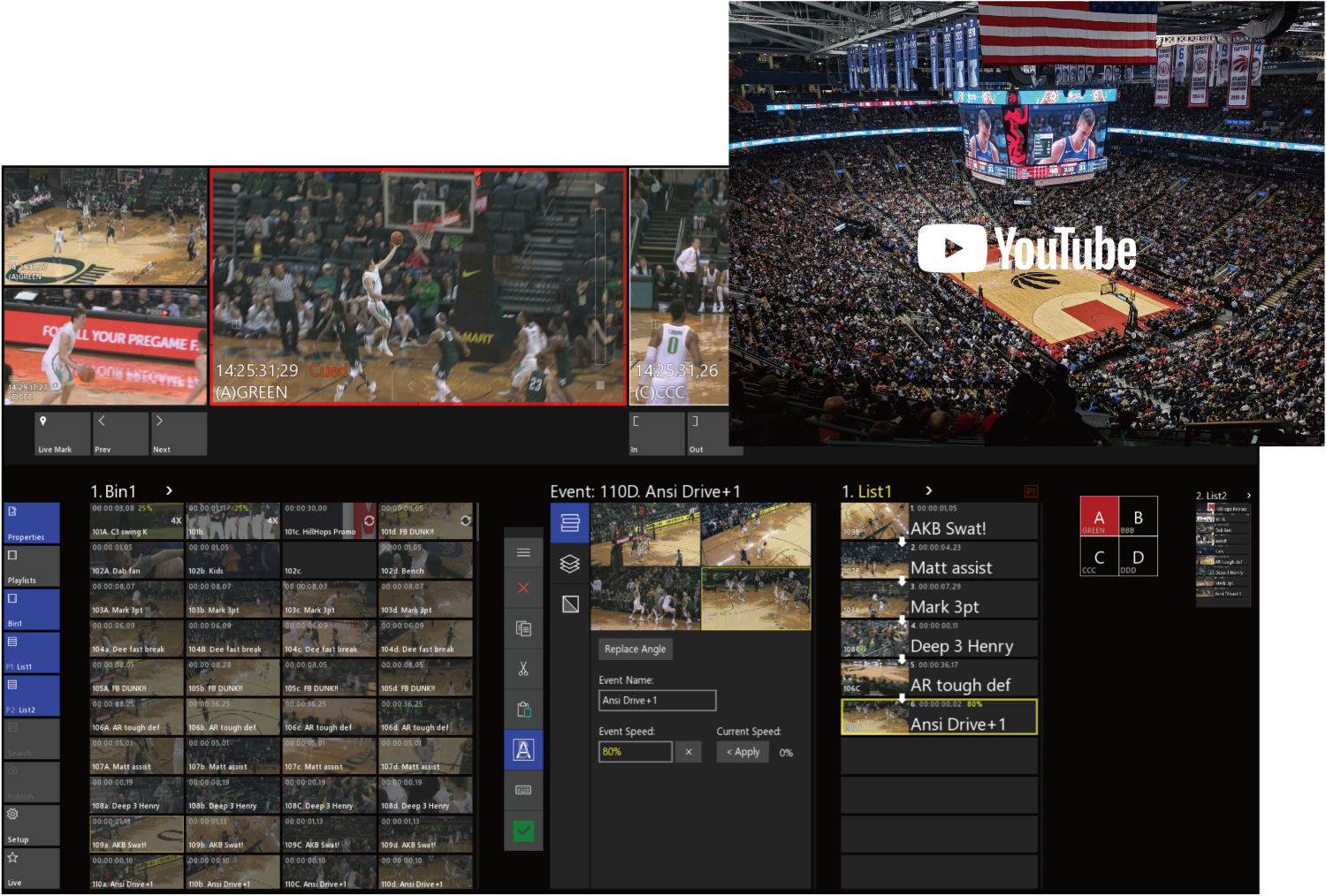Toggle the text rename (A) tool
The width and height of the screenshot is (1326, 896).
(x=523, y=749)
